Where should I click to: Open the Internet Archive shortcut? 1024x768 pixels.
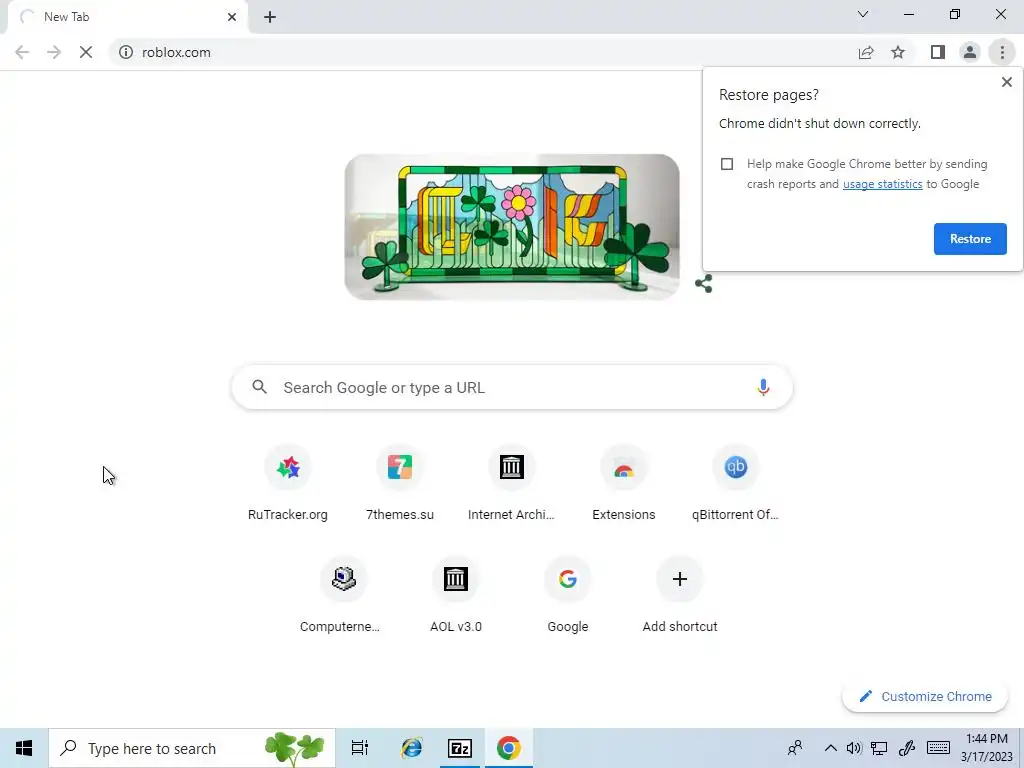click(511, 484)
